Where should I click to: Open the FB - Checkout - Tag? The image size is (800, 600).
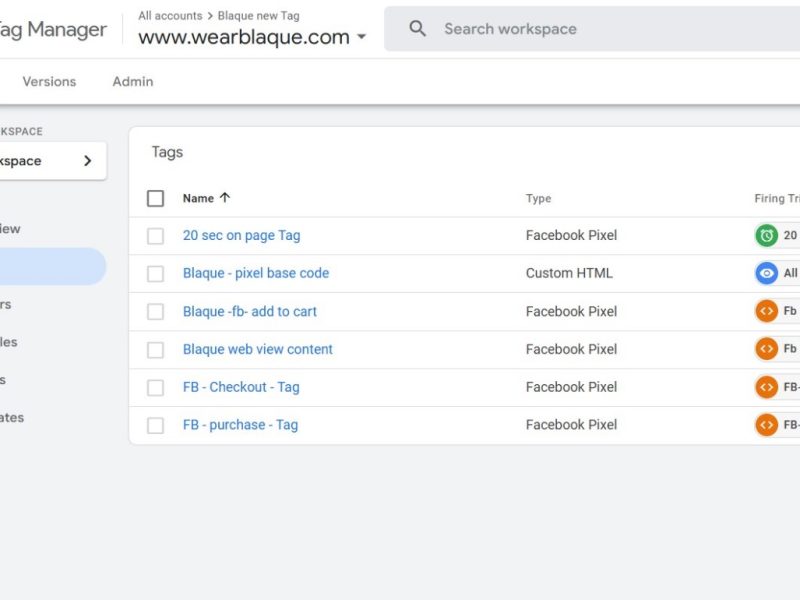pos(241,387)
